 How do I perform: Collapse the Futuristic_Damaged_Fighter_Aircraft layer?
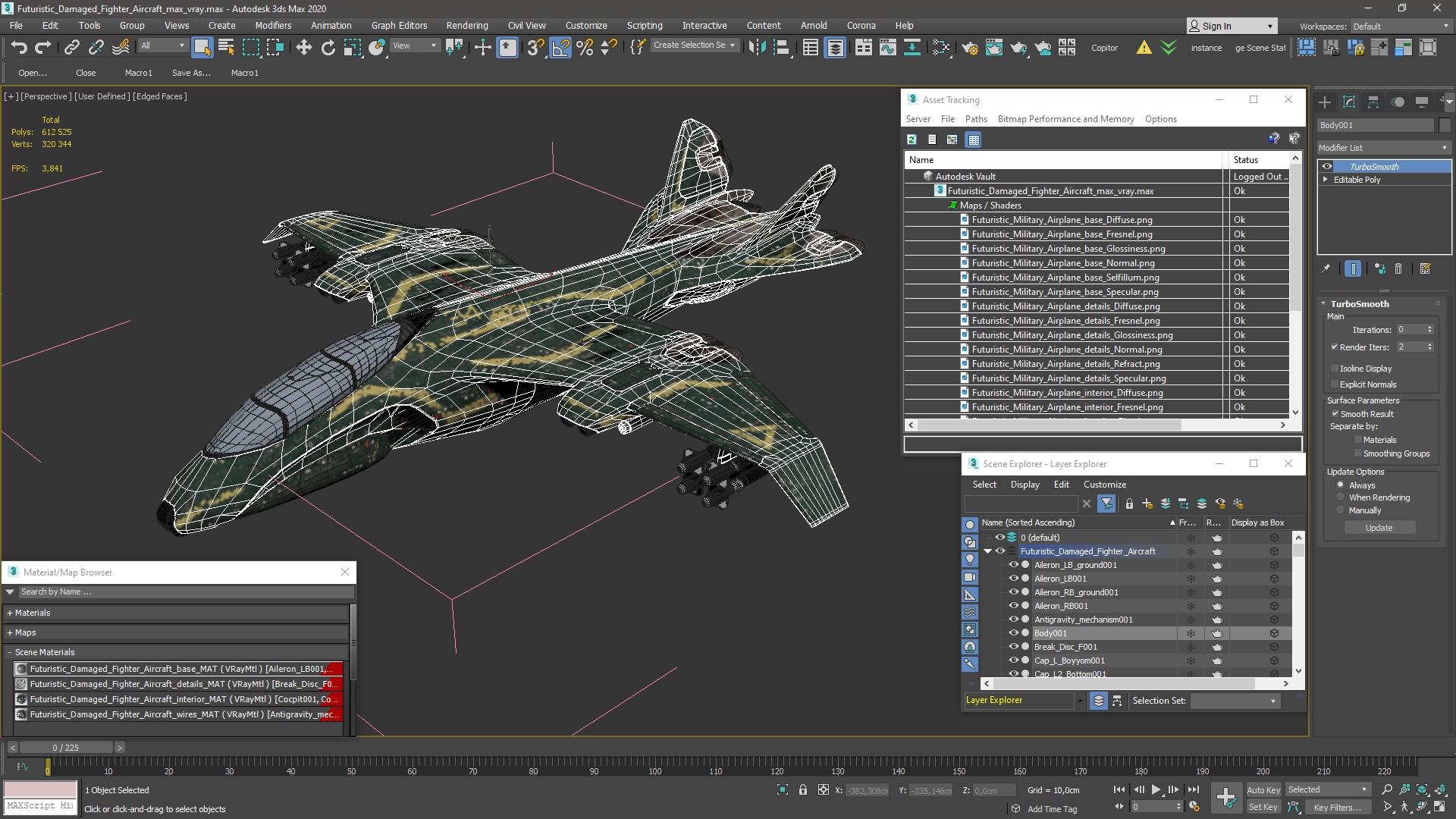point(987,551)
